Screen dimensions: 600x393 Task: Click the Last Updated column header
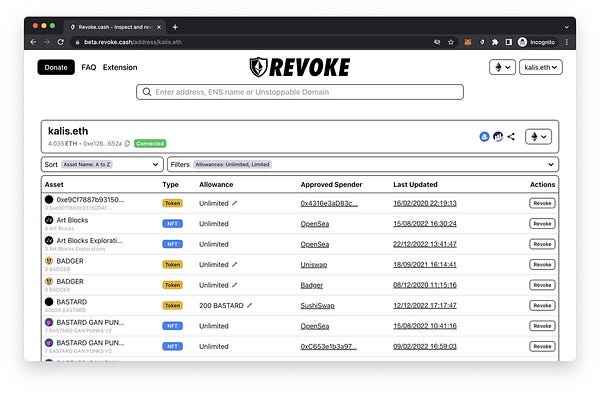pyautogui.click(x=415, y=184)
